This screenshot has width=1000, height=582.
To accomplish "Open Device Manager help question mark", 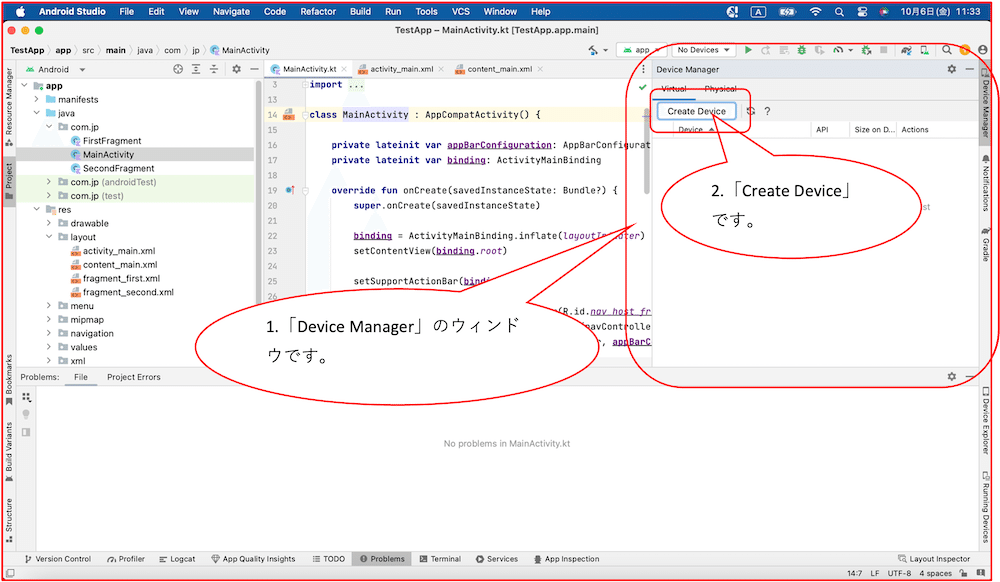I will coord(767,111).
